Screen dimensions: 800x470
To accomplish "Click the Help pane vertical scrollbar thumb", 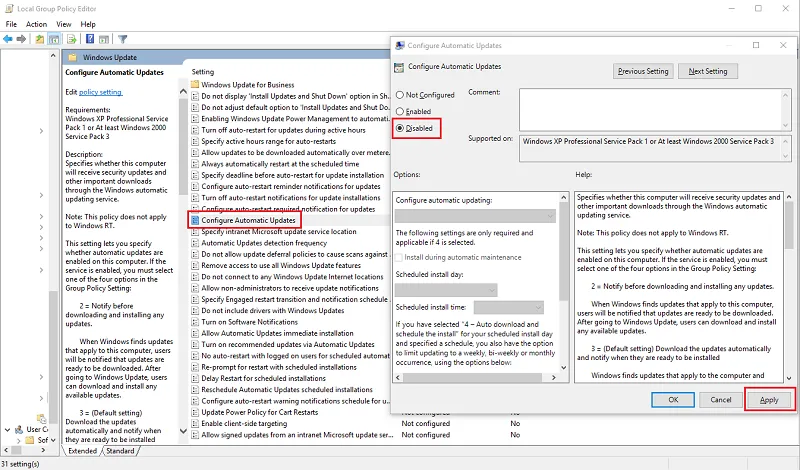I will click(789, 224).
